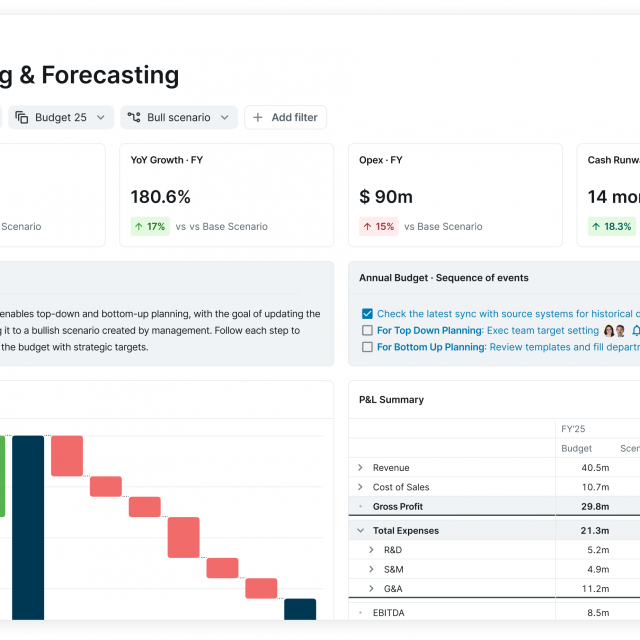The height and width of the screenshot is (640, 640).
Task: Expand the R&D expense row
Action: (x=372, y=550)
